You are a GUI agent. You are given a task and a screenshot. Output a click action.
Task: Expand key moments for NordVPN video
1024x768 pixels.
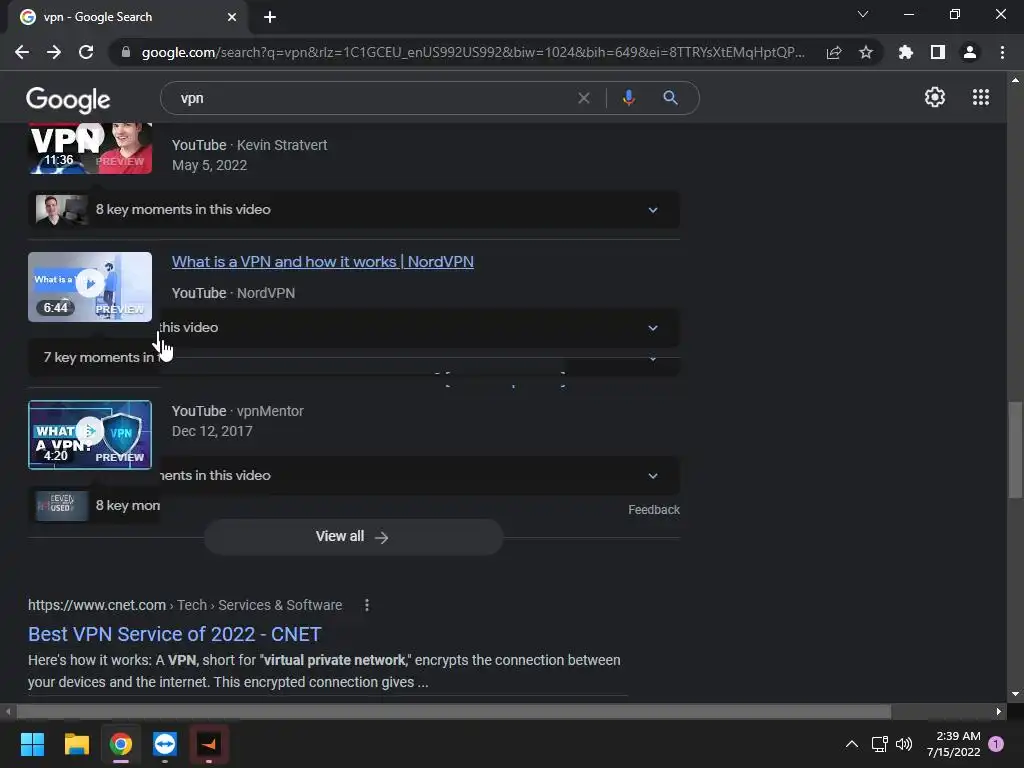(653, 328)
